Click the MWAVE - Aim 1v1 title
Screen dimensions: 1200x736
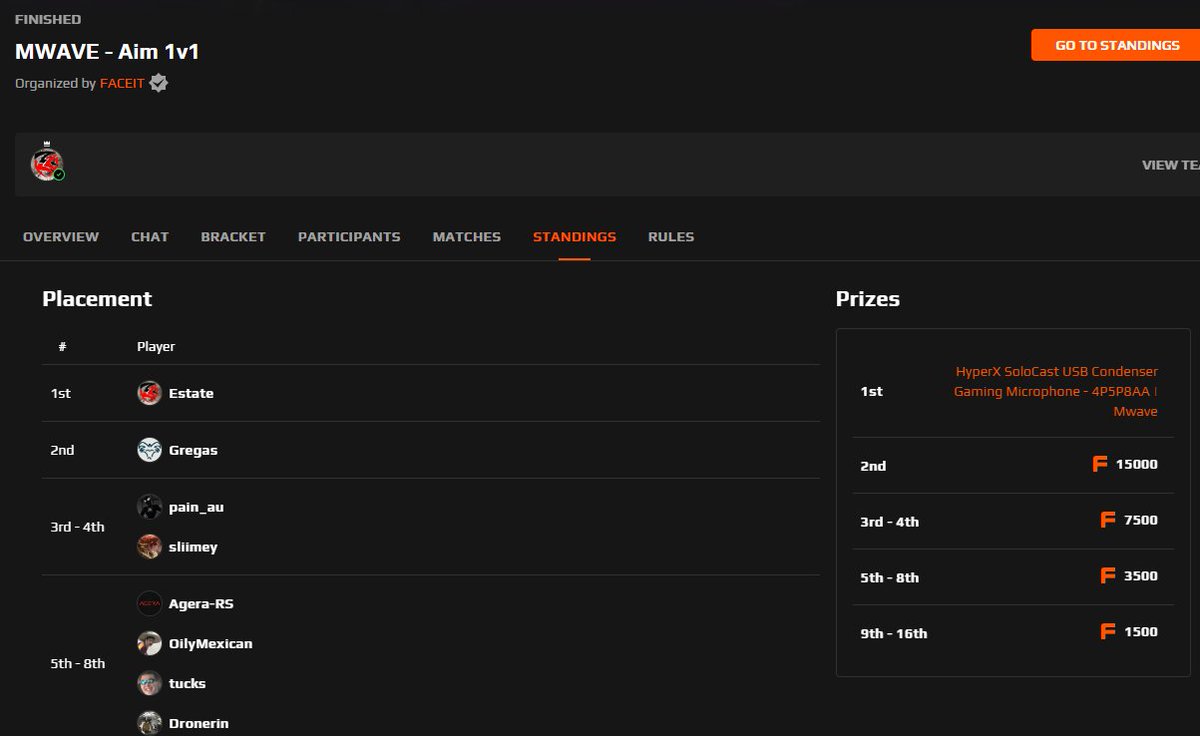click(x=107, y=52)
